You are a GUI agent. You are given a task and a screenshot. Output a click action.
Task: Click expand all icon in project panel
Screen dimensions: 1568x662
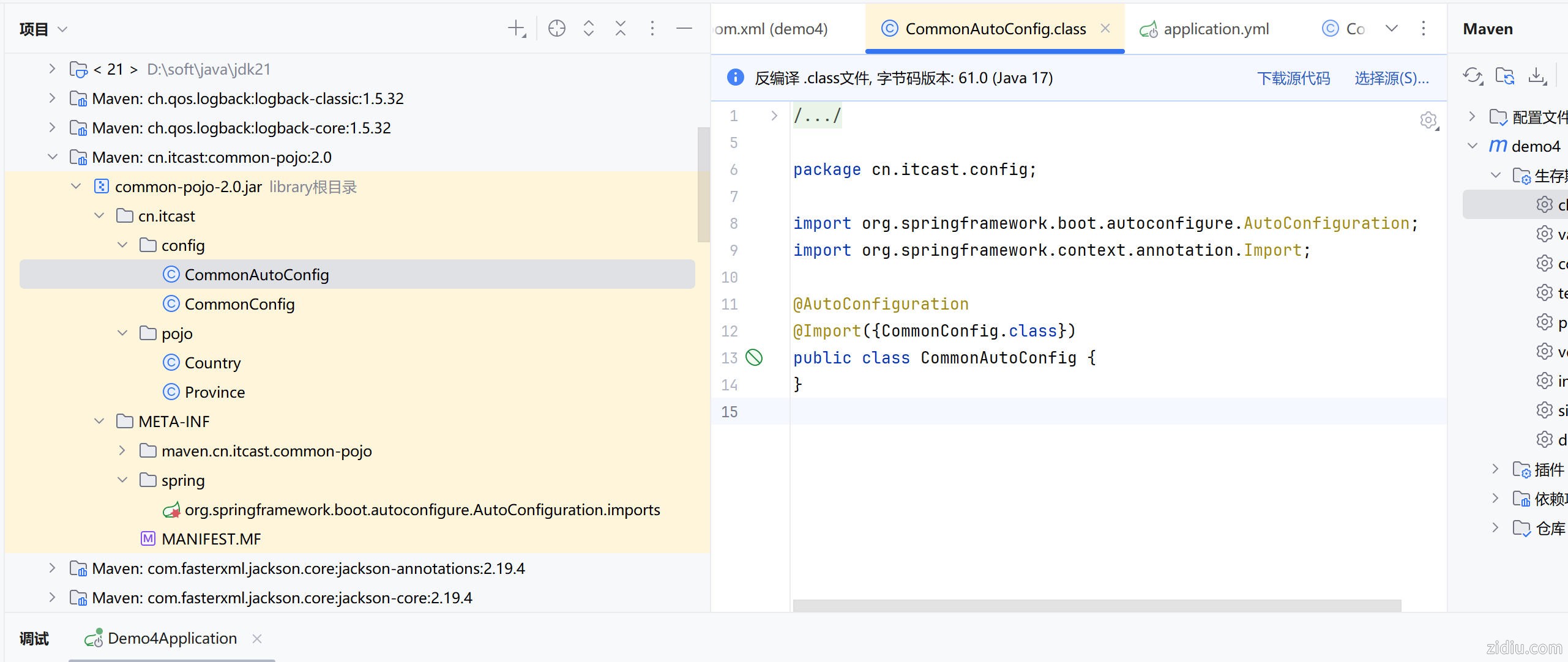click(x=589, y=29)
